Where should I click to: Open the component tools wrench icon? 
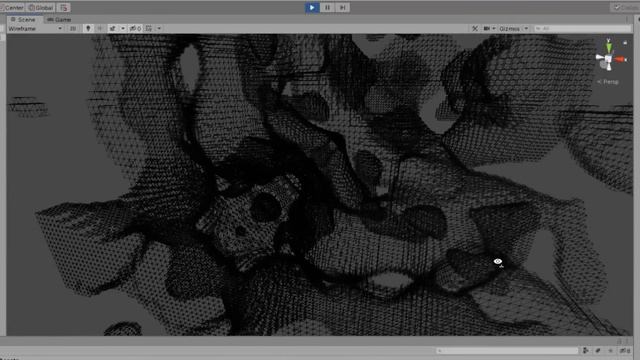pos(475,29)
